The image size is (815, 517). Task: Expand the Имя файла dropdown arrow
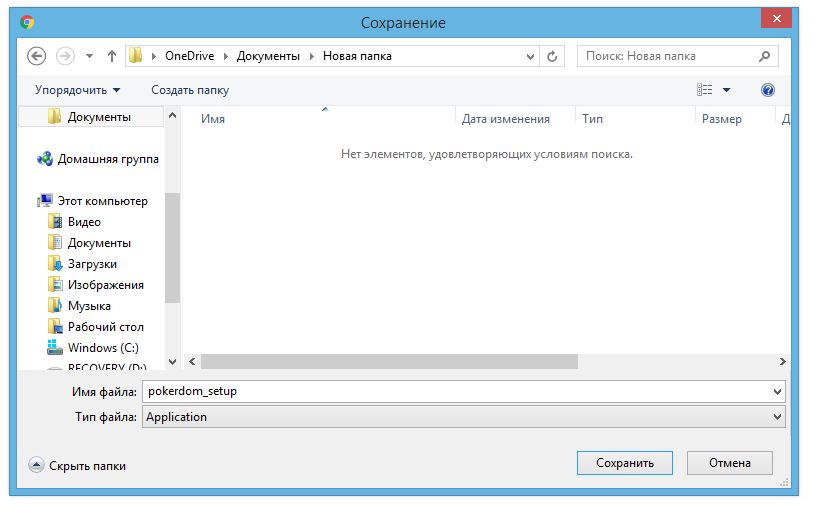coord(778,391)
